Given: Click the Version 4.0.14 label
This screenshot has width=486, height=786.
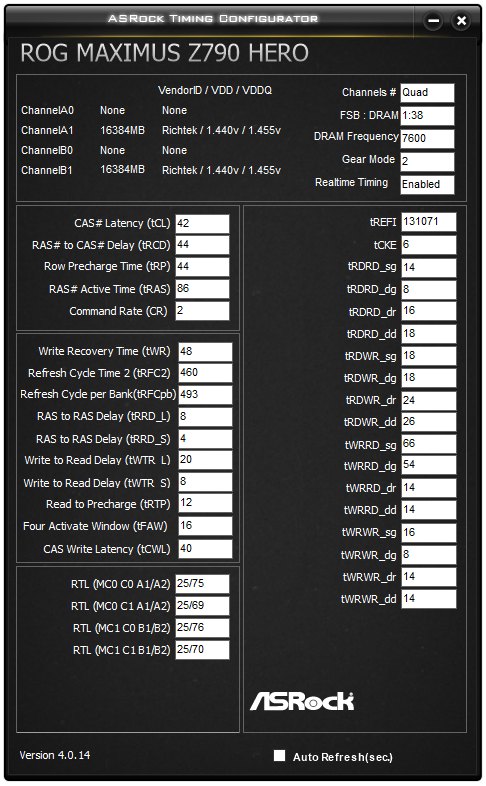Looking at the screenshot, I should pyautogui.click(x=55, y=755).
